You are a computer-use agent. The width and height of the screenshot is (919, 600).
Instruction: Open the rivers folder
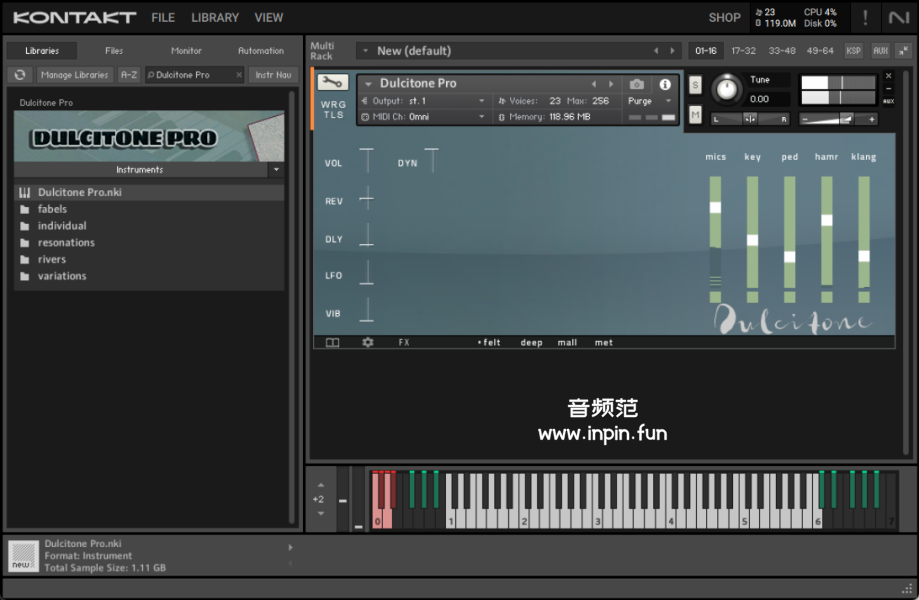point(52,259)
